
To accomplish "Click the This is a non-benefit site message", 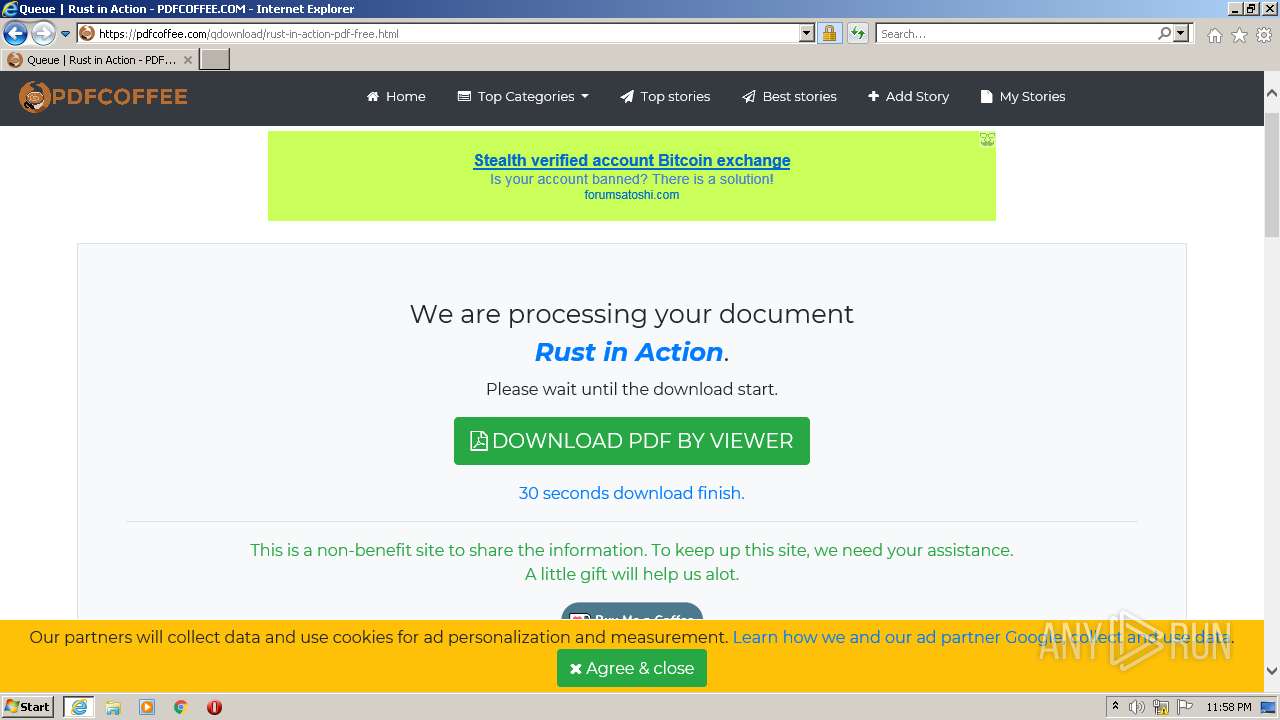I will (x=632, y=550).
